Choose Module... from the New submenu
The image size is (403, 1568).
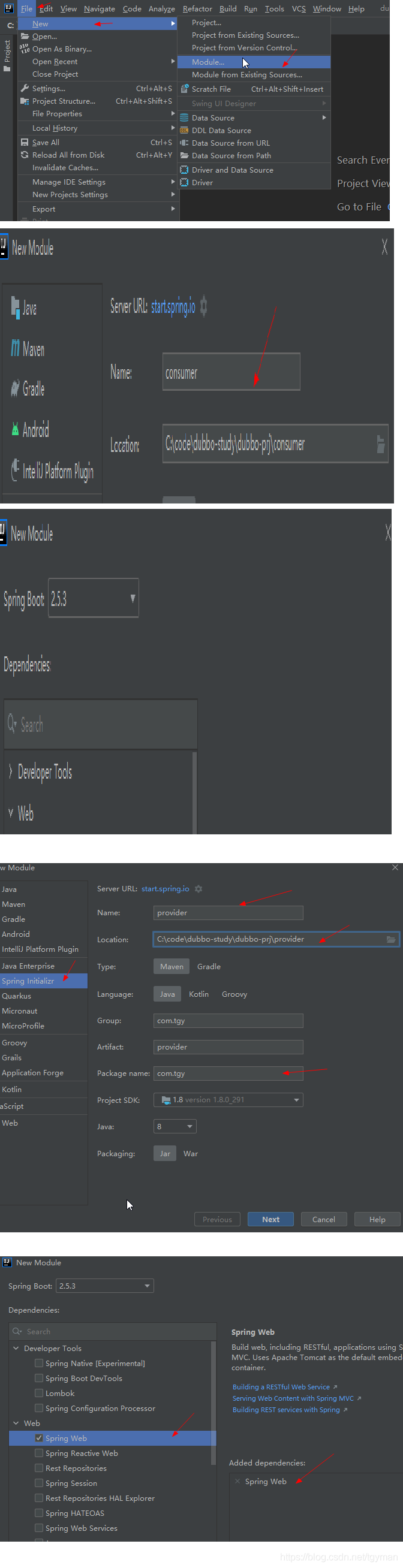point(254,62)
